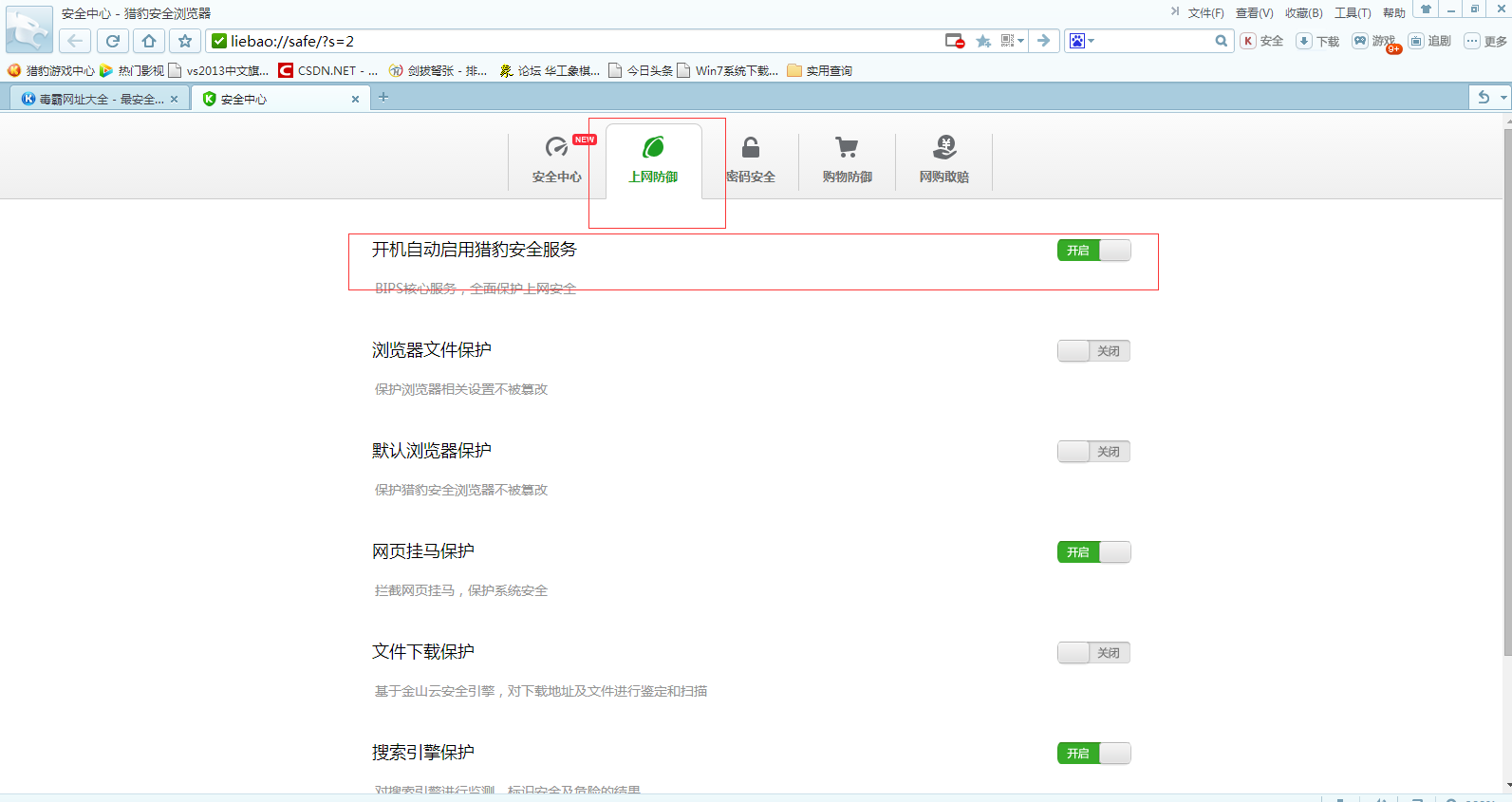Open the 下载 downloads toolbar button

(1318, 41)
